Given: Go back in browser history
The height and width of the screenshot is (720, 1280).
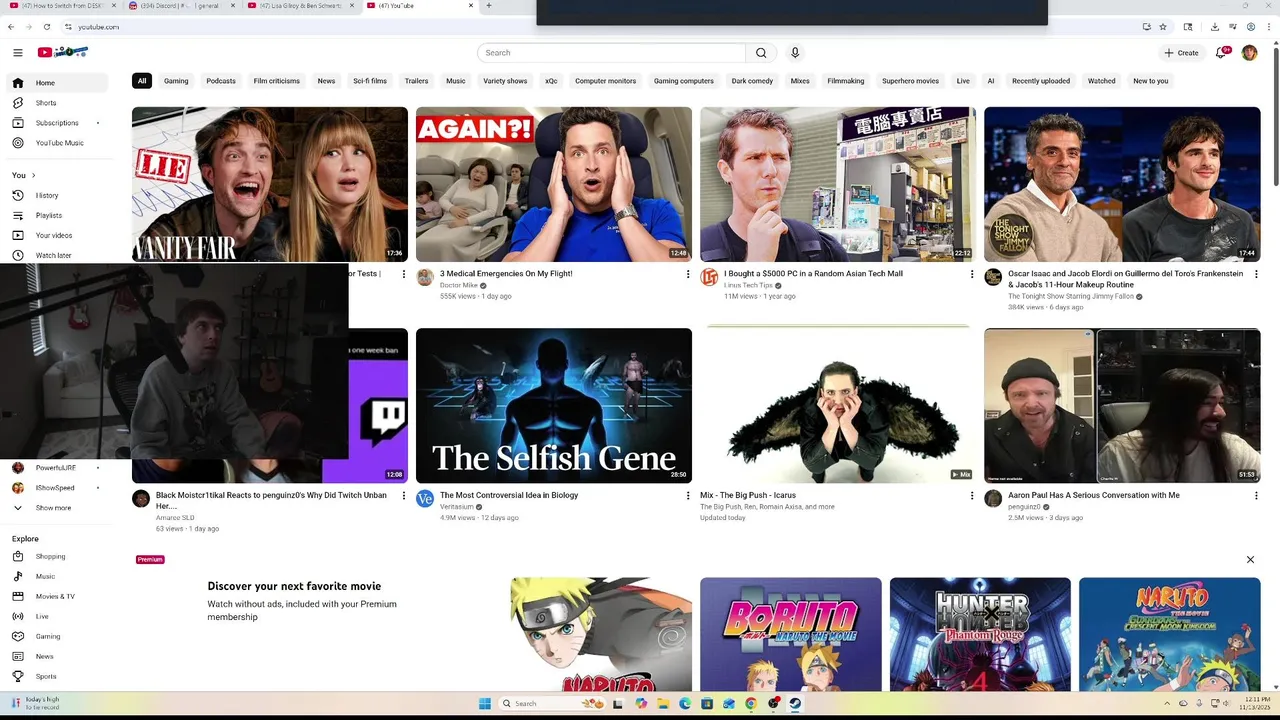Looking at the screenshot, I should (x=11, y=27).
